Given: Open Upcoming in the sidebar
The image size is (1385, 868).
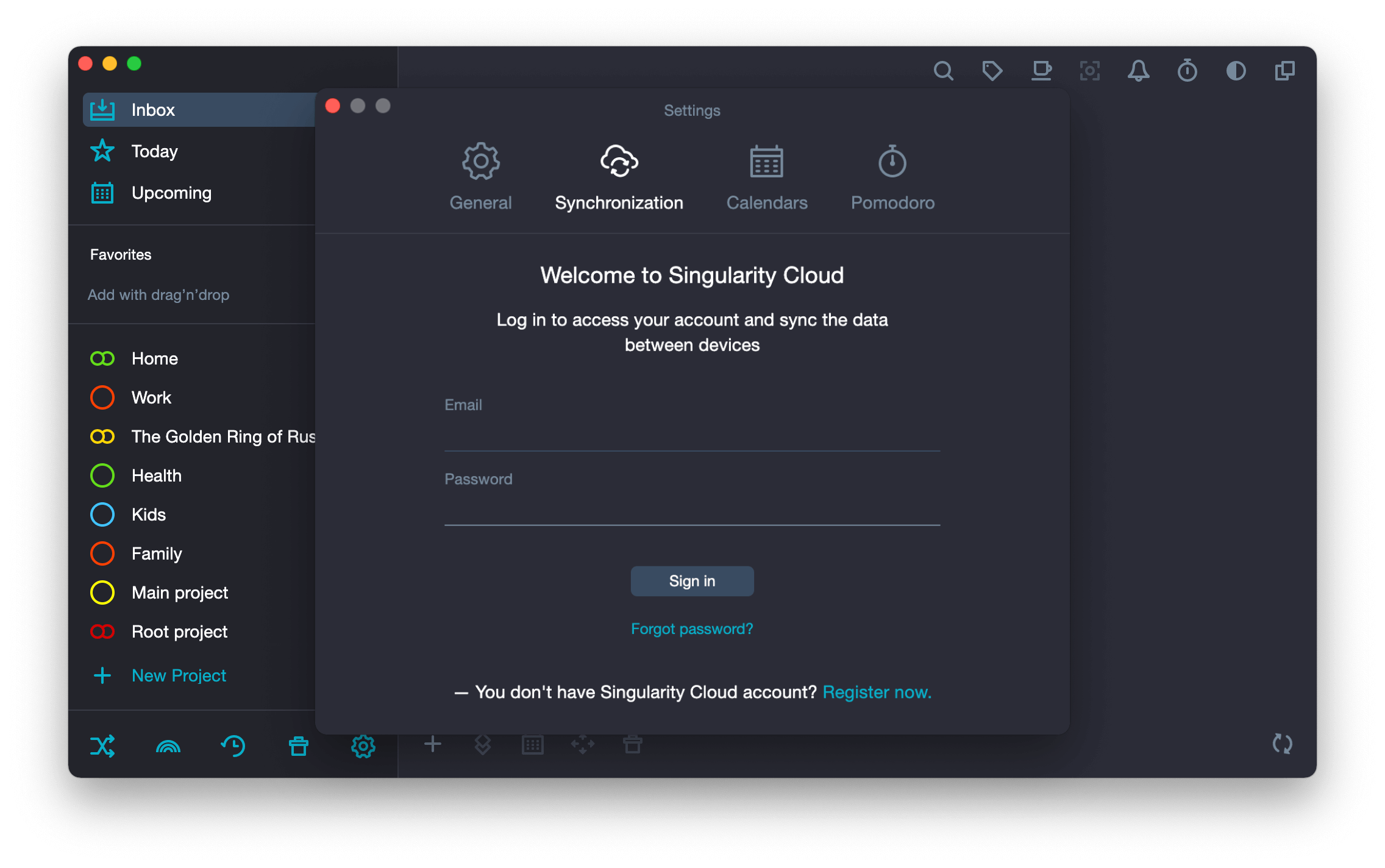Looking at the screenshot, I should pos(199,193).
